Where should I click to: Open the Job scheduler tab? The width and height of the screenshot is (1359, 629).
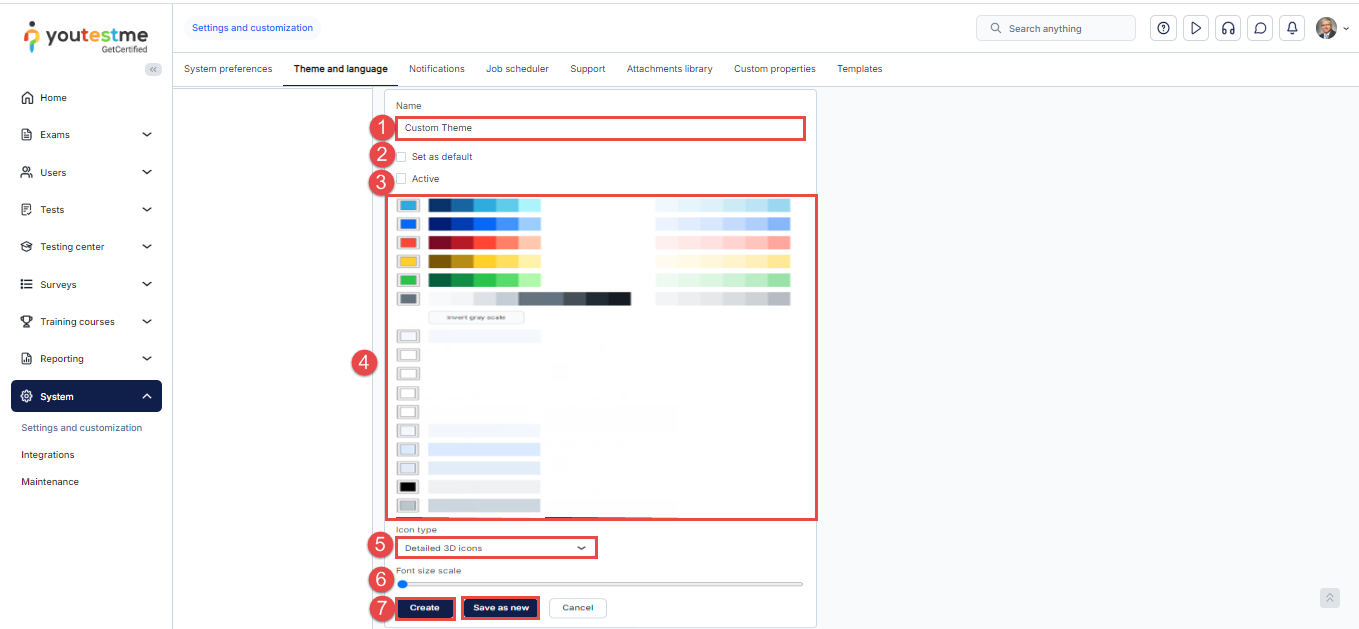(517, 69)
